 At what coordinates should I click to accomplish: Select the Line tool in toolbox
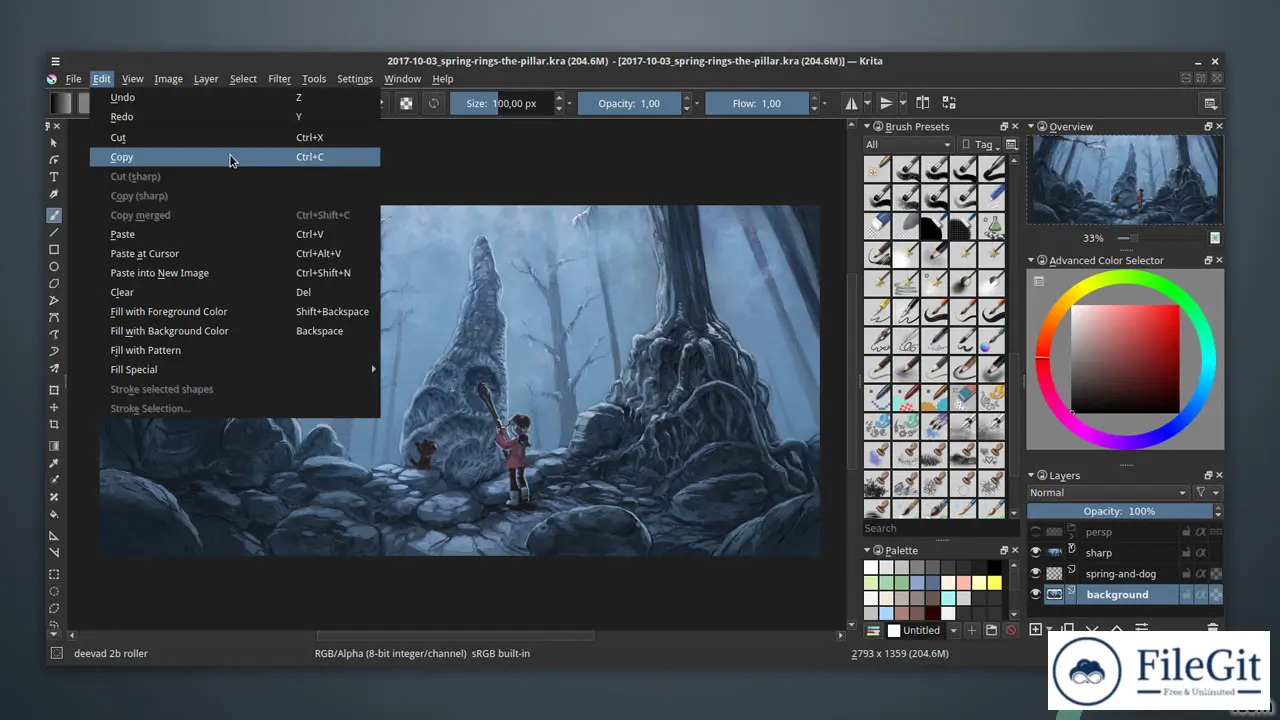pyautogui.click(x=54, y=232)
